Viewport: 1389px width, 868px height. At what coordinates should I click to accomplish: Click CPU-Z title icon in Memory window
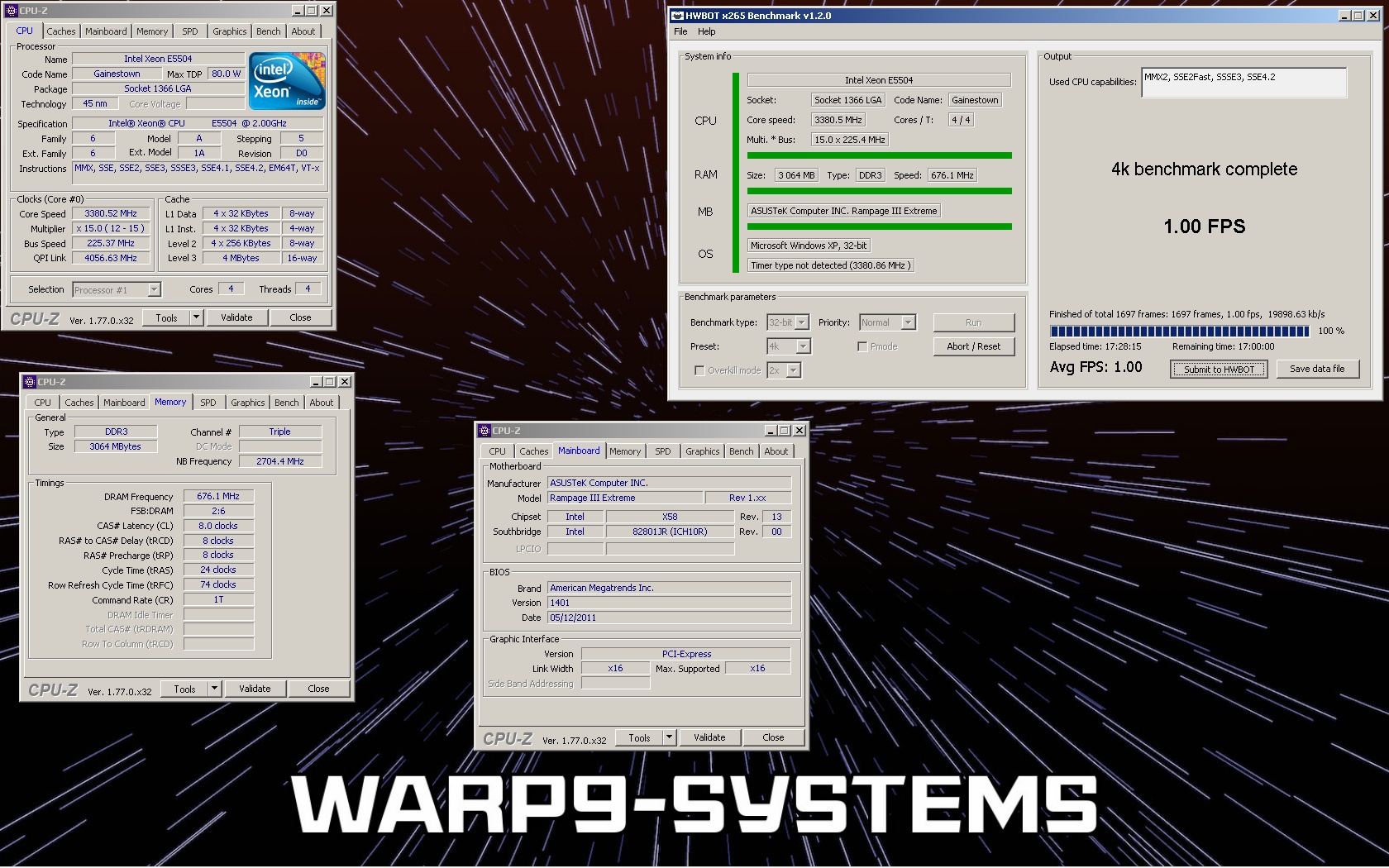tap(29, 382)
